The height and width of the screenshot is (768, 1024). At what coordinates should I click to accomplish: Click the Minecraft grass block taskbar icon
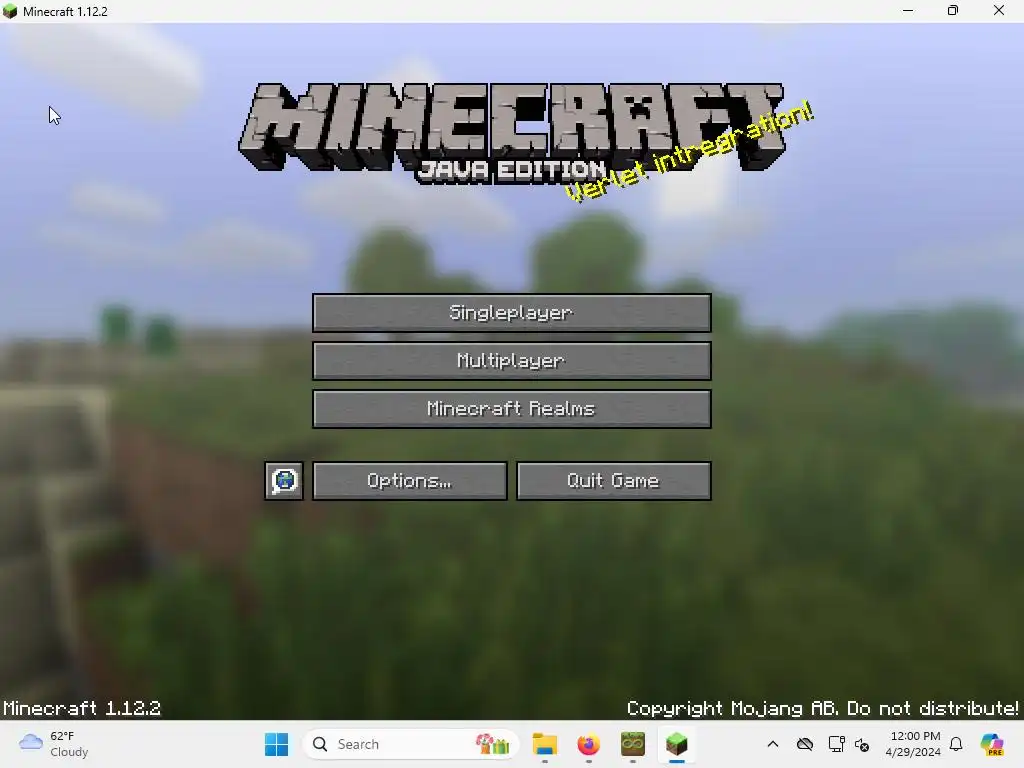click(677, 744)
